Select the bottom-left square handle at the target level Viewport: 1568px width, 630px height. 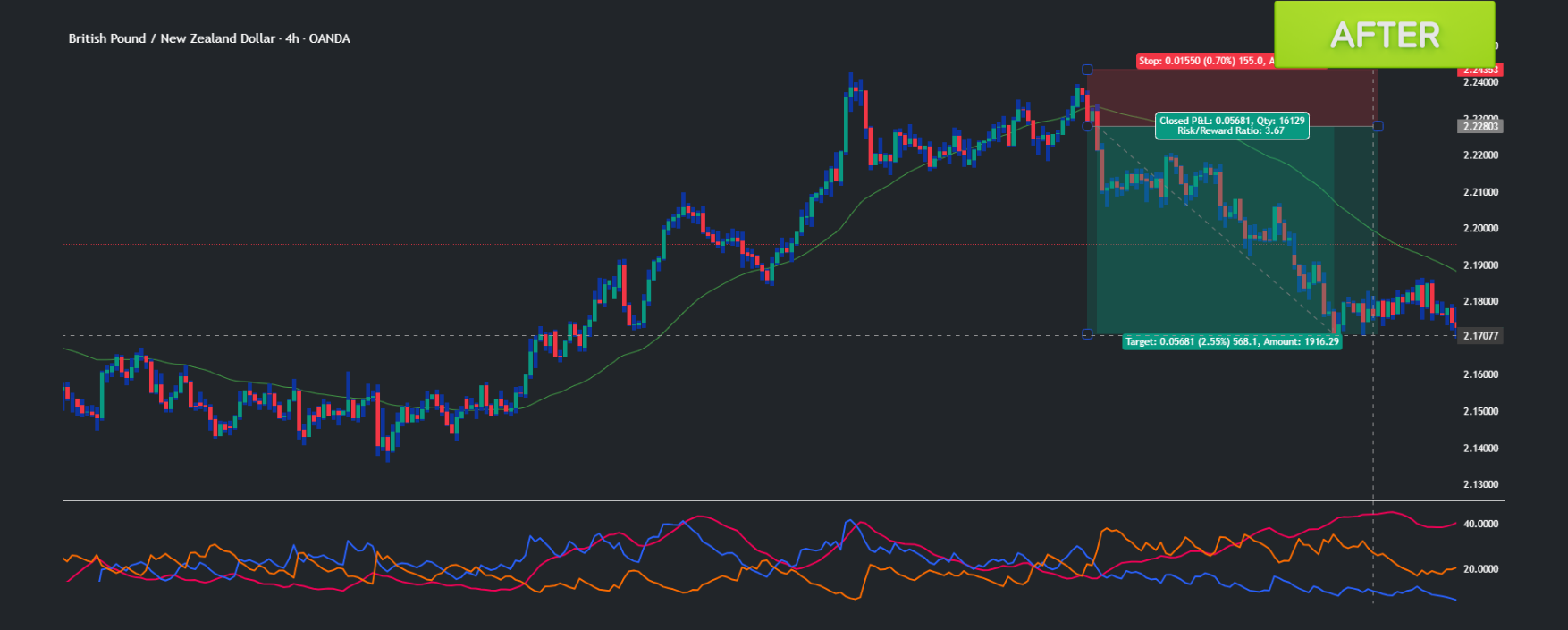coord(1087,334)
